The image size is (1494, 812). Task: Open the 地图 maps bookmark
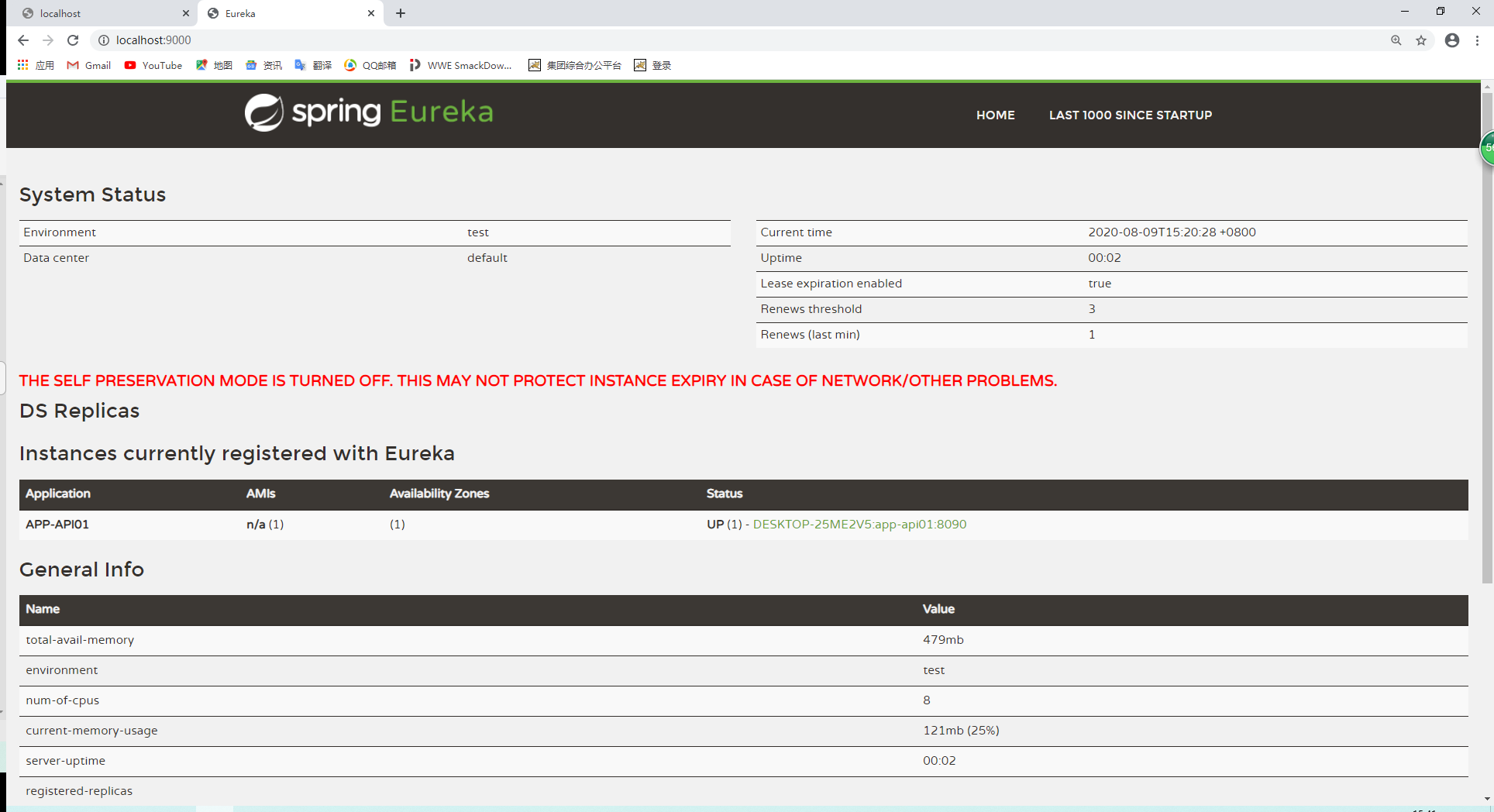(214, 65)
